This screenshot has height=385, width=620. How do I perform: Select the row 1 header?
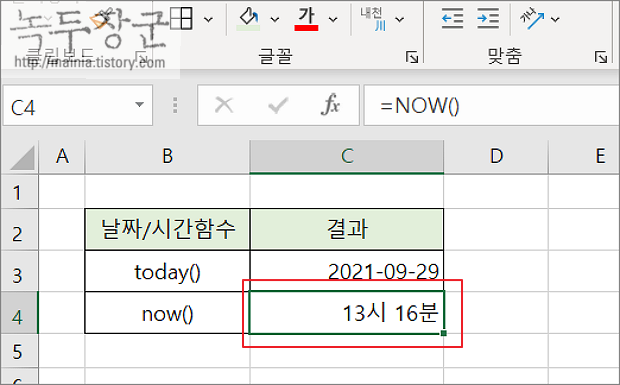pyautogui.click(x=19, y=192)
